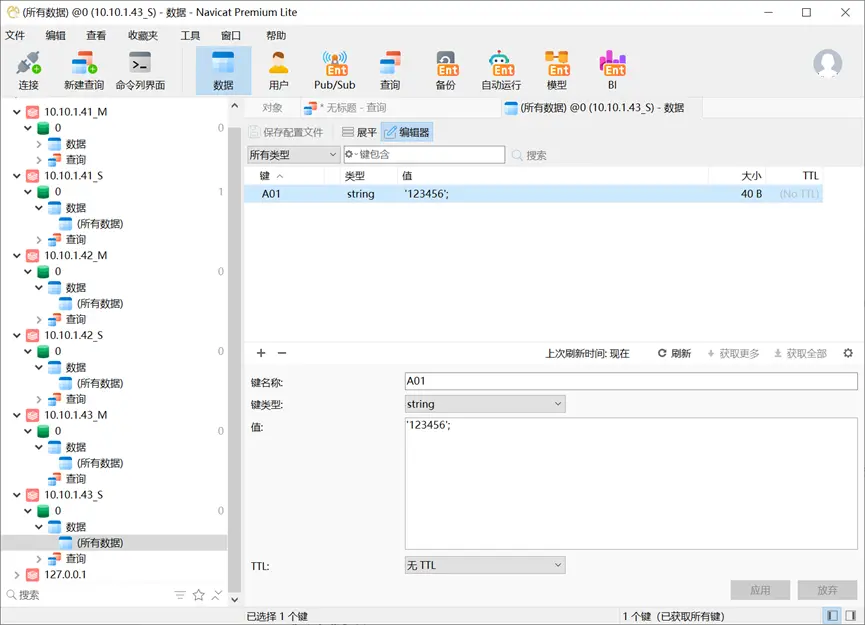Toggle the favorites star at tree bottom

[198, 594]
